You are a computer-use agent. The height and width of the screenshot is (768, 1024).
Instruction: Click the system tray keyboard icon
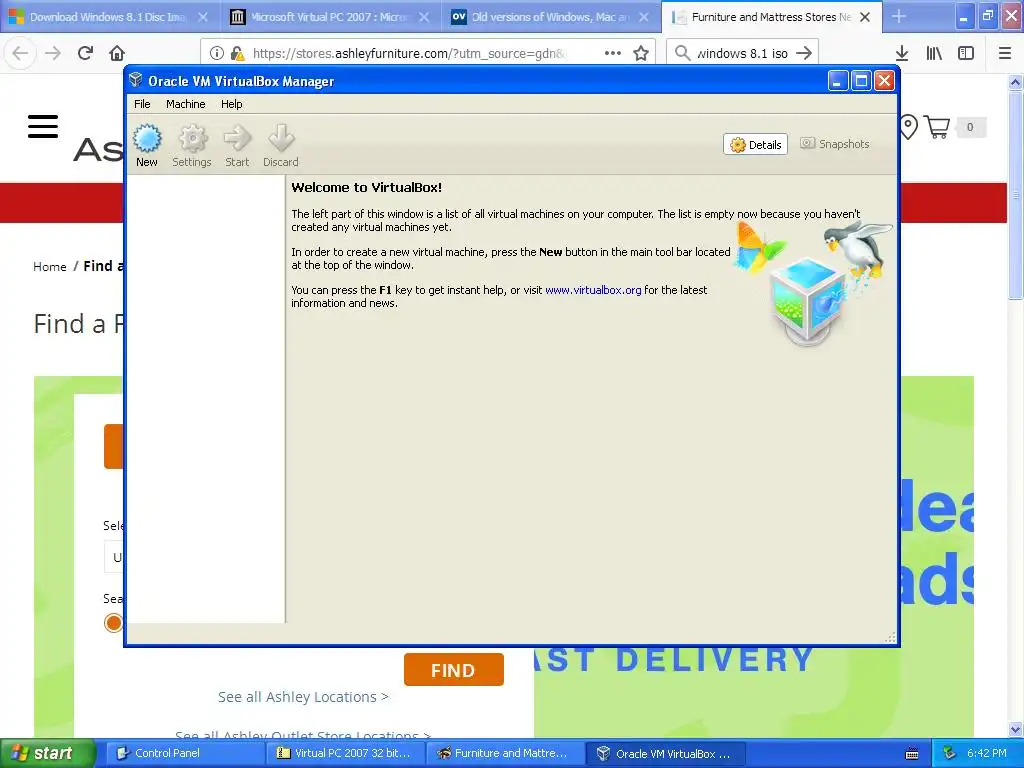coord(912,754)
